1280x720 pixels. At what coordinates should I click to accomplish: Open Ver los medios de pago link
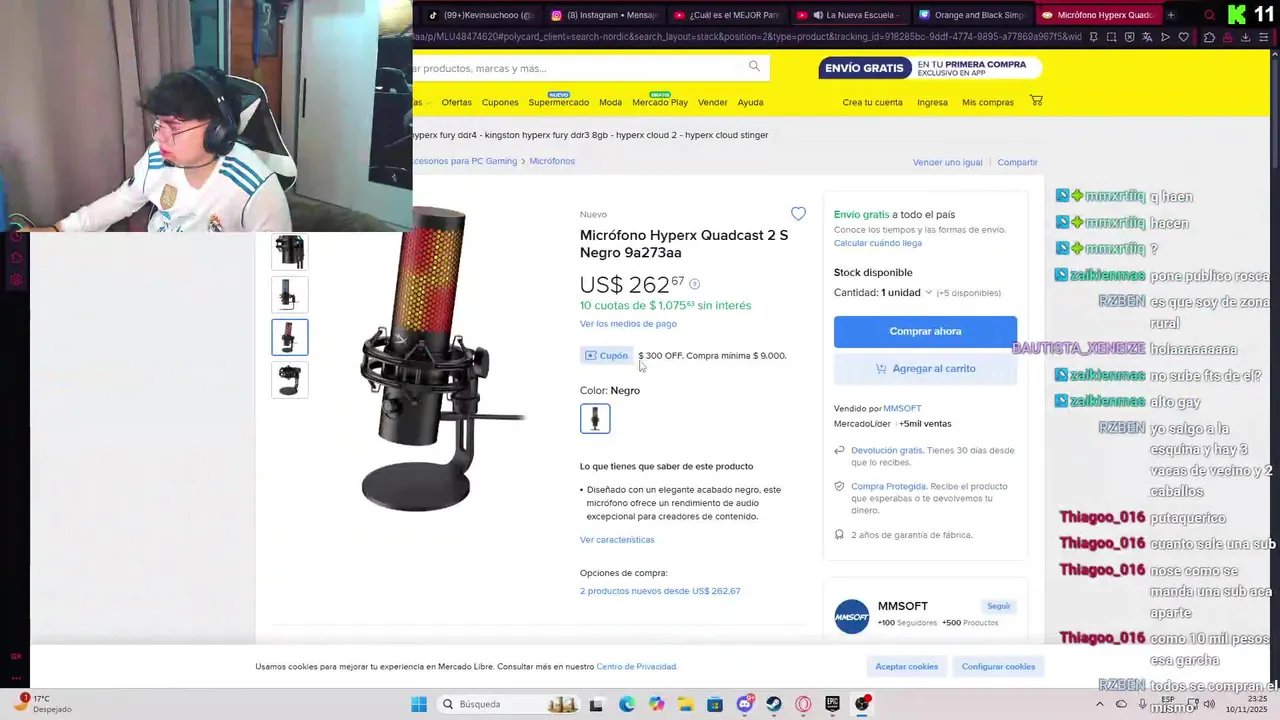(x=628, y=323)
